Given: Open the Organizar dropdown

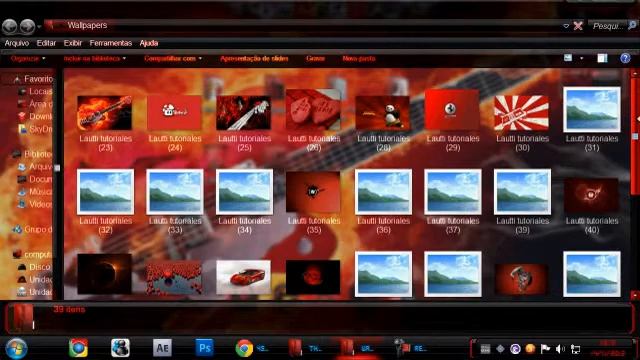Looking at the screenshot, I should coord(28,58).
